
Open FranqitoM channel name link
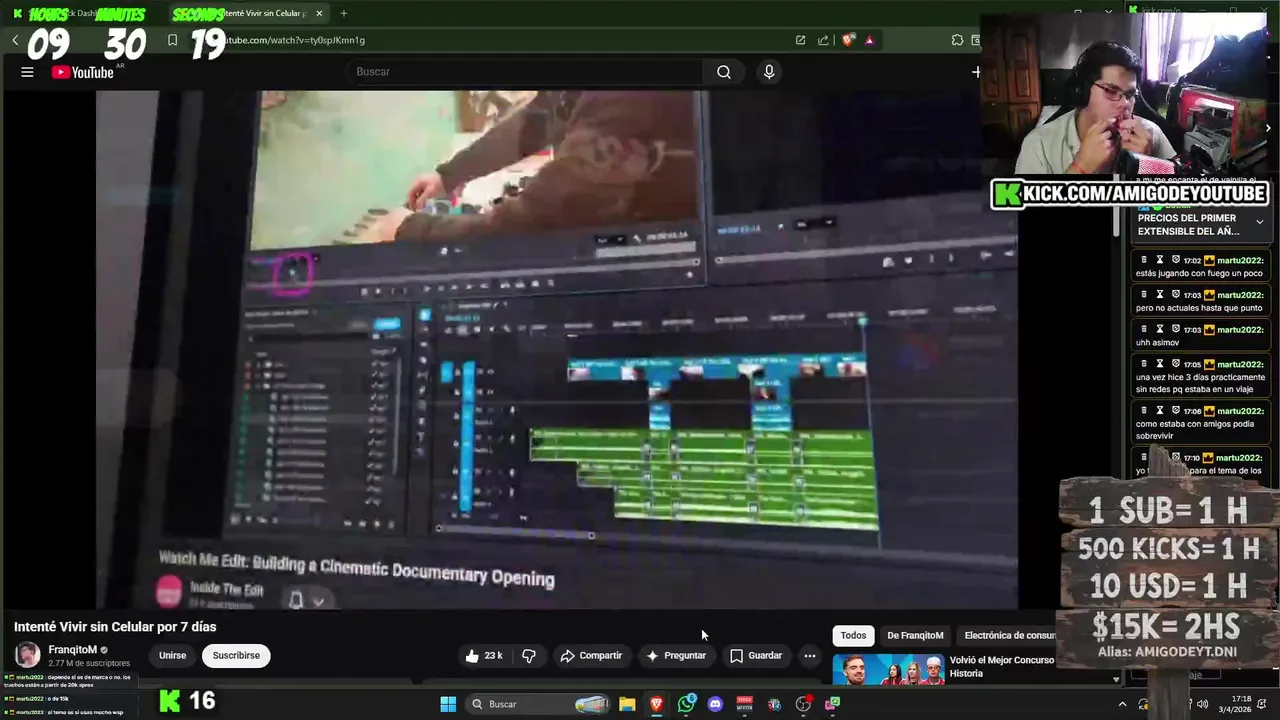click(73, 650)
